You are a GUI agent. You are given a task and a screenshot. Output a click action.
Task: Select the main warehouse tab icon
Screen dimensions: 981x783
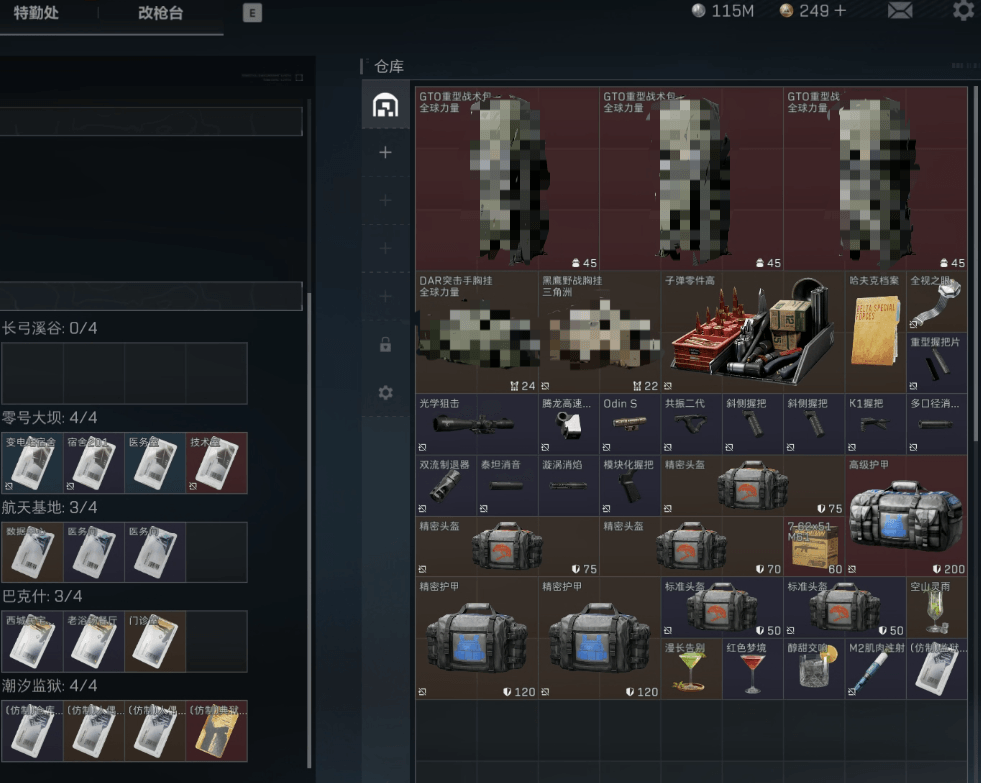pos(386,106)
